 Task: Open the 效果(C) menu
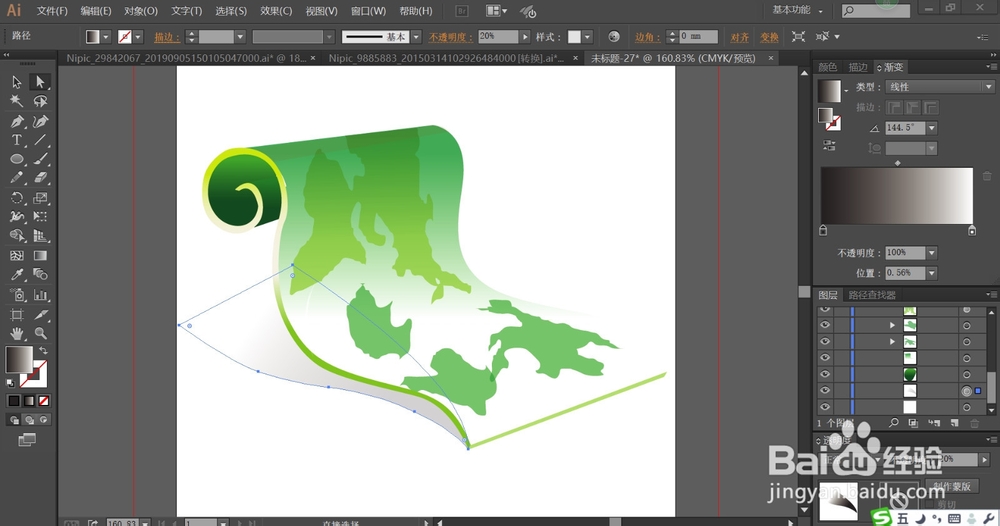(x=276, y=11)
